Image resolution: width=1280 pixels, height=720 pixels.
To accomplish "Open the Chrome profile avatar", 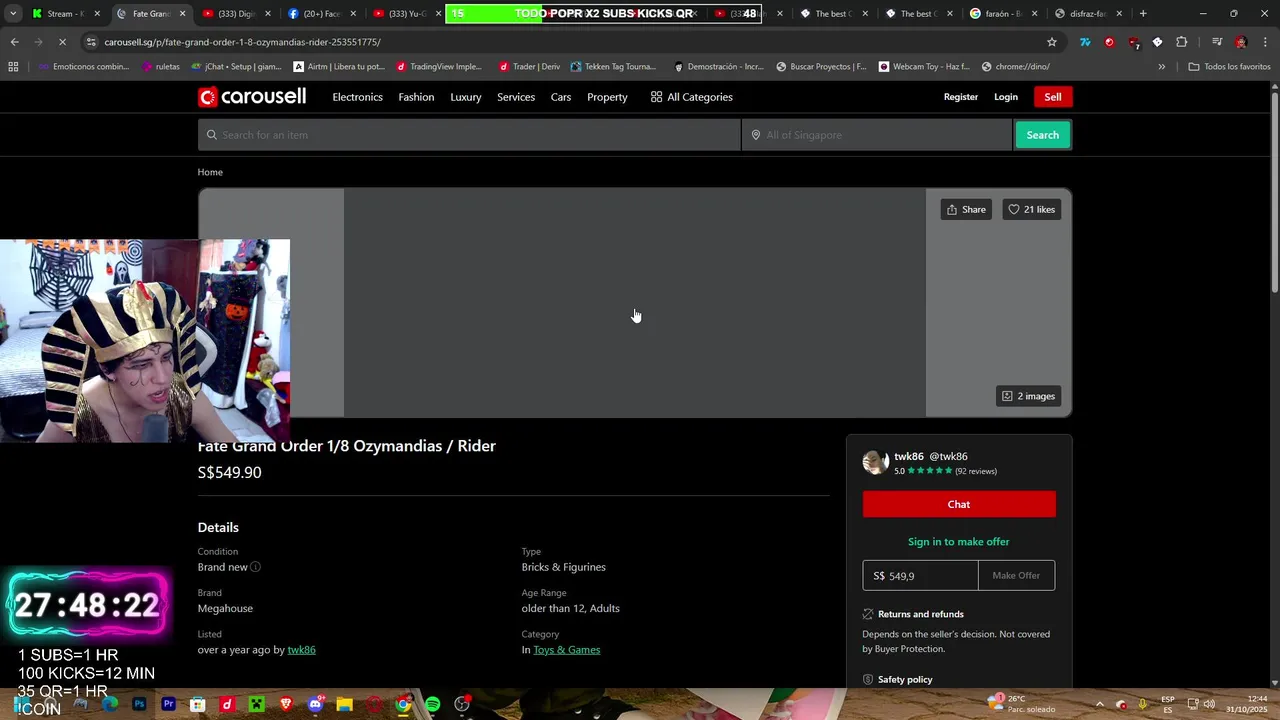I will click(x=1241, y=42).
